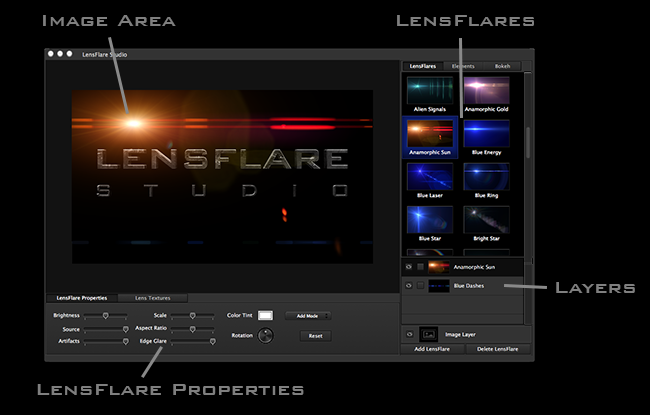Click the Scale slider handle
The height and width of the screenshot is (415, 650).
[x=192, y=316]
